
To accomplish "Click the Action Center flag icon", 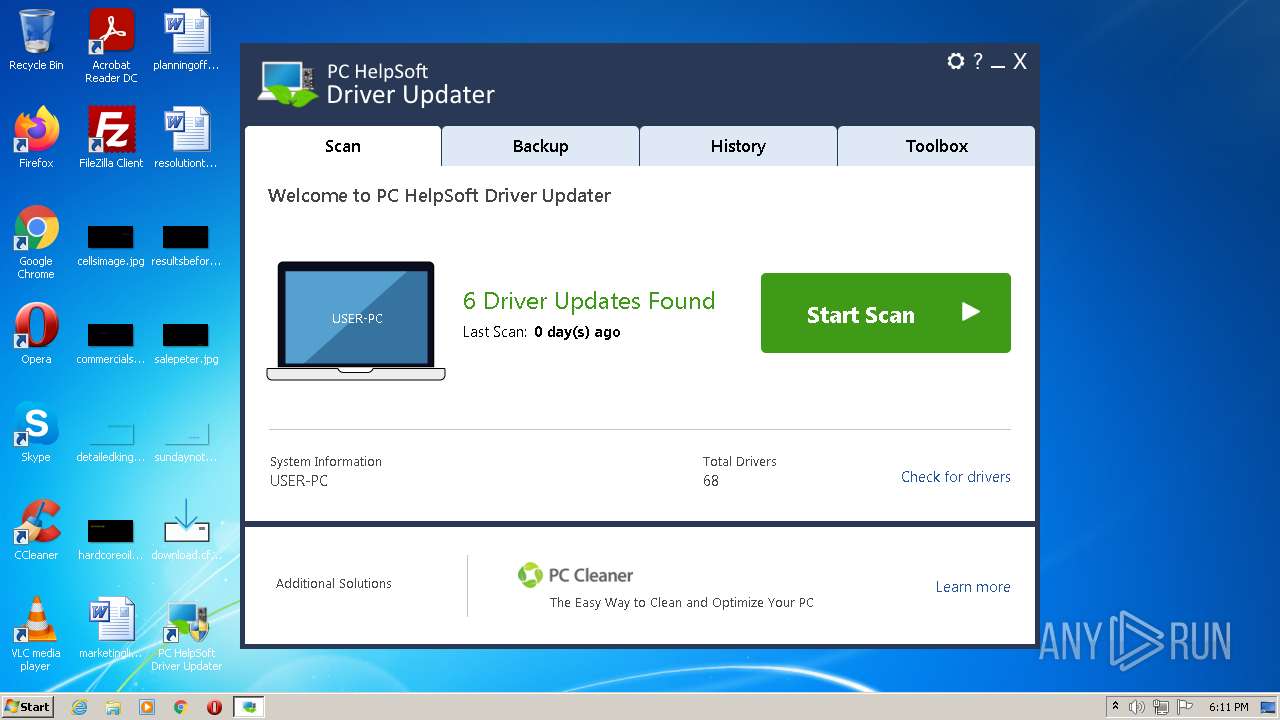I will pyautogui.click(x=1185, y=707).
